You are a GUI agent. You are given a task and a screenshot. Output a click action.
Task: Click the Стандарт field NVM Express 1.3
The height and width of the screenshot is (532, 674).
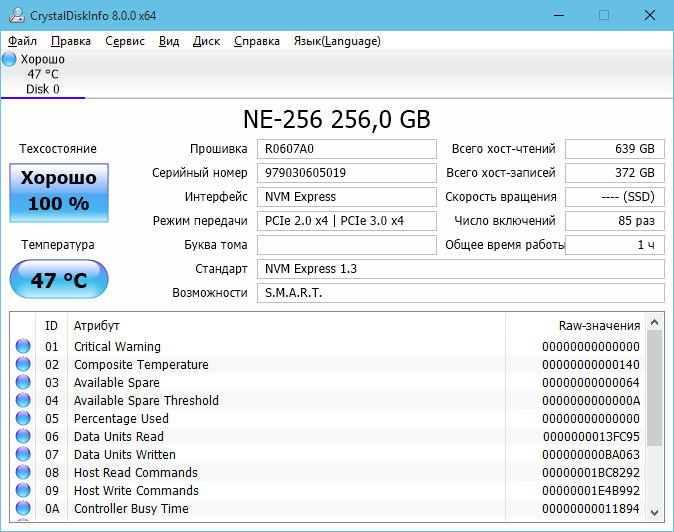click(461, 269)
